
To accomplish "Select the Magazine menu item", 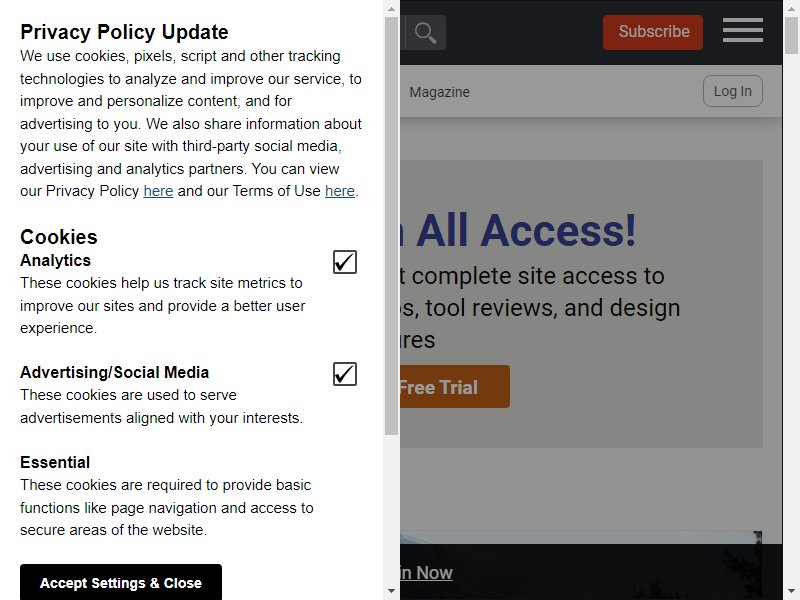I will coord(439,92).
